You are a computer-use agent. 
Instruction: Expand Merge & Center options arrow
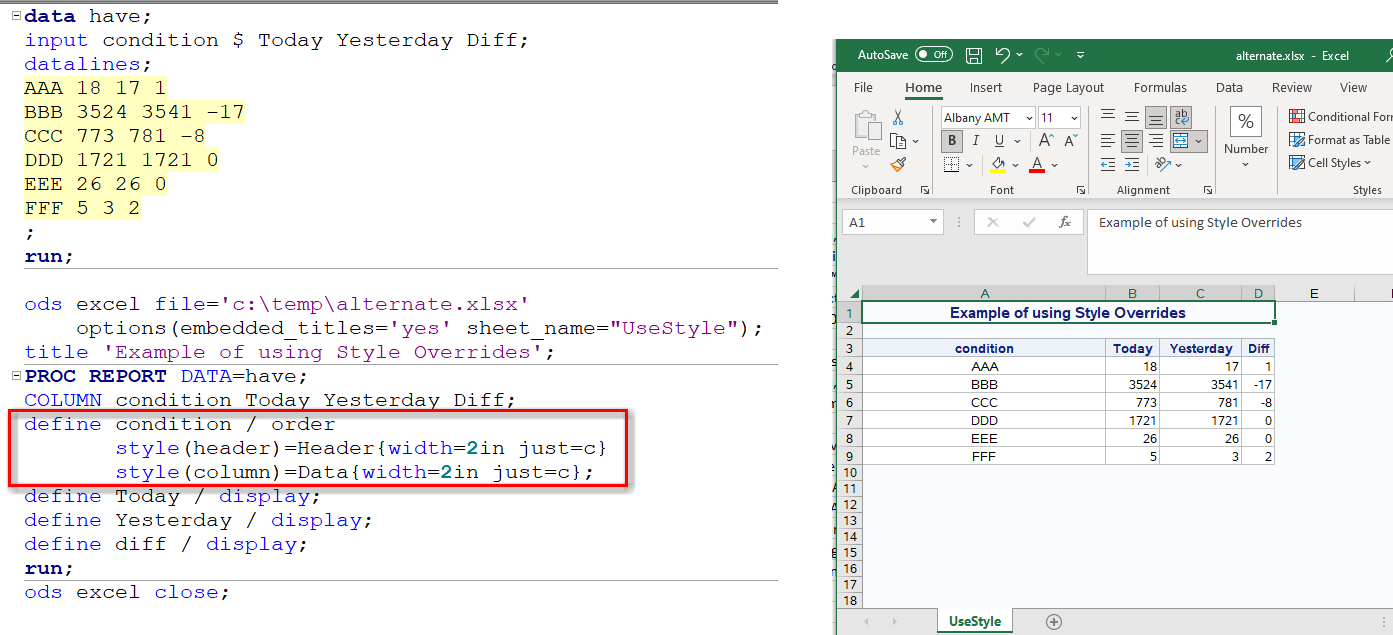coord(1199,142)
